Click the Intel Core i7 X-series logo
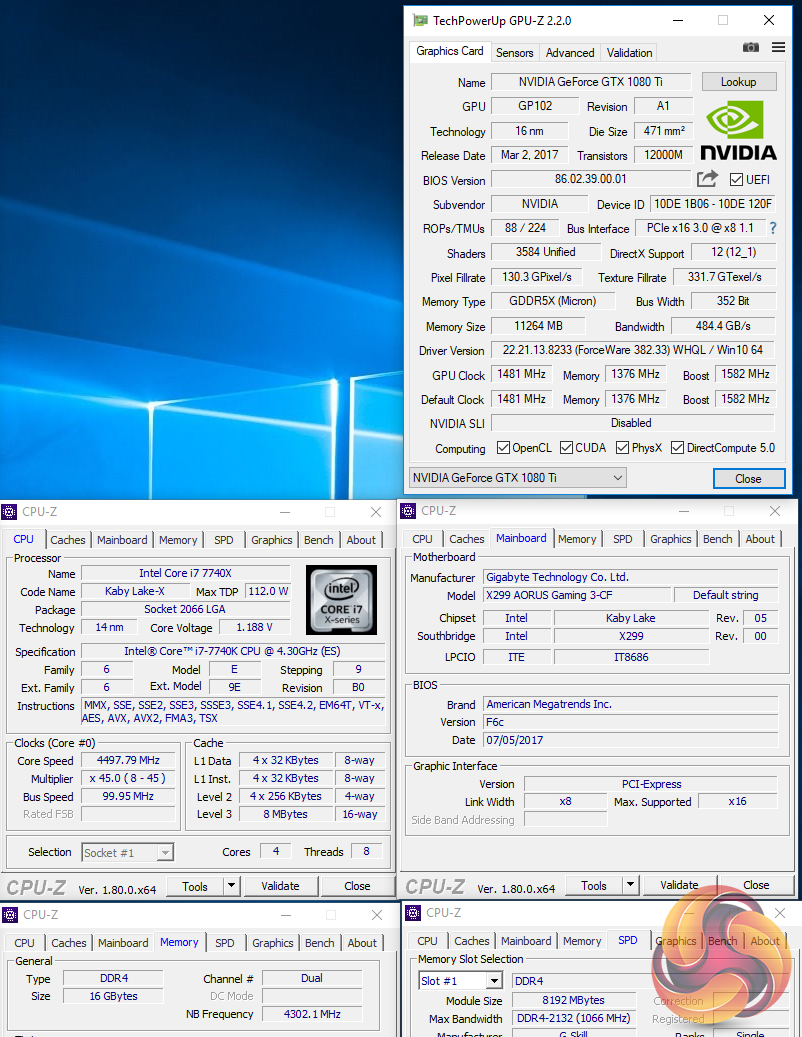The width and height of the screenshot is (802, 1037). 341,600
